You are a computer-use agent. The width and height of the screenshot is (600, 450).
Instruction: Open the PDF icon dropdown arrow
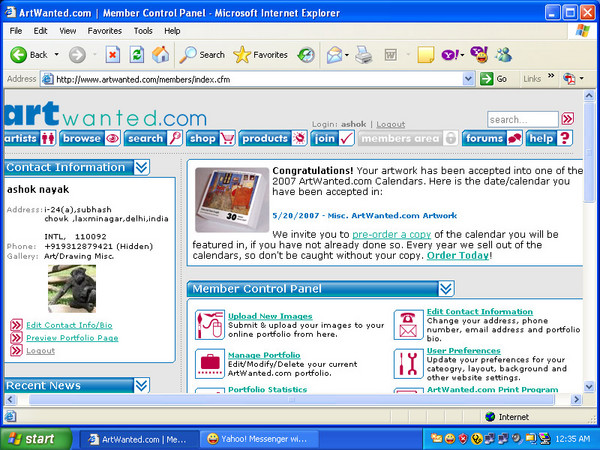(582, 79)
